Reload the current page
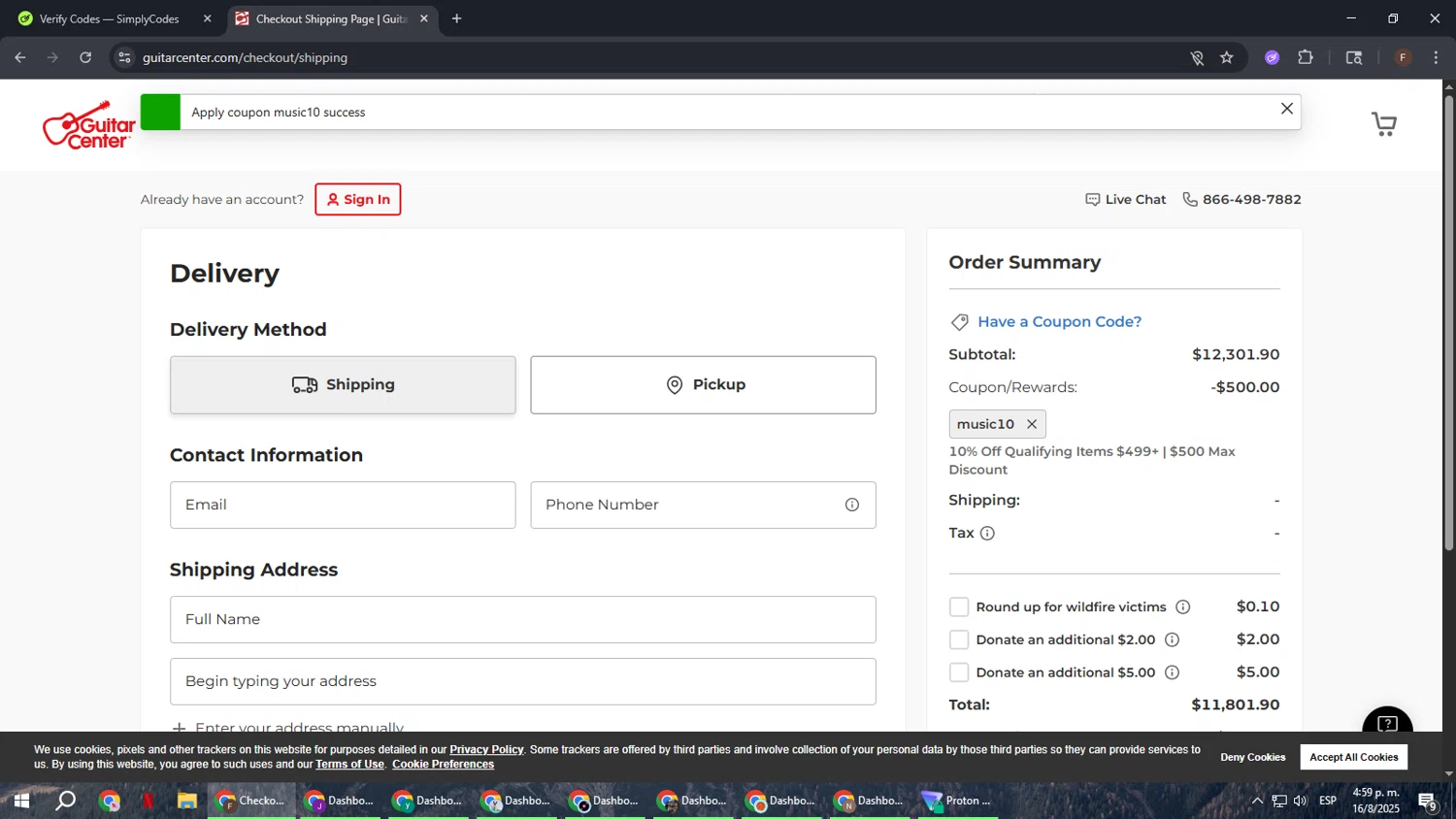Screen dimensions: 1456x819 point(85,58)
